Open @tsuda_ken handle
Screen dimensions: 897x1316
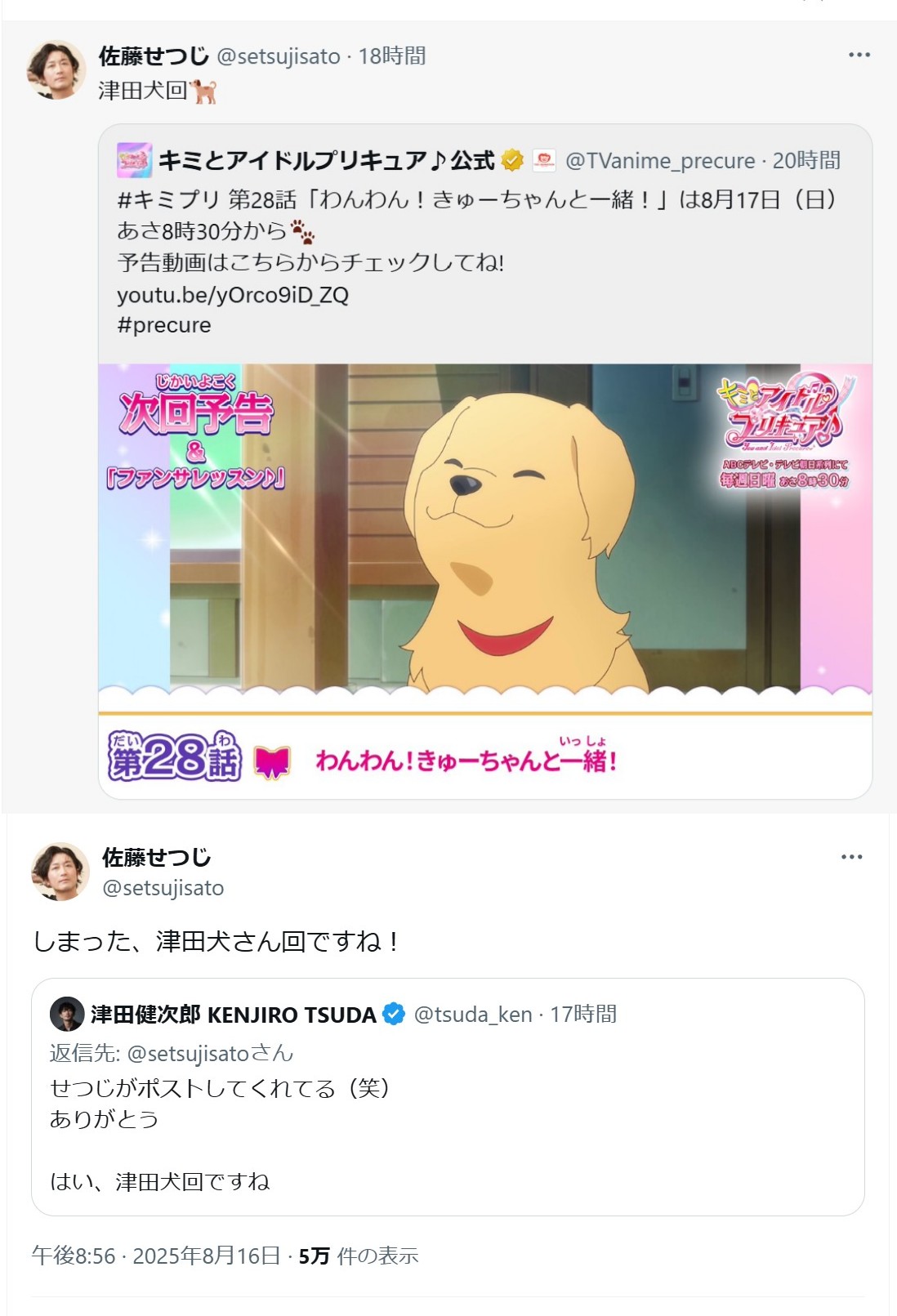point(473,1015)
